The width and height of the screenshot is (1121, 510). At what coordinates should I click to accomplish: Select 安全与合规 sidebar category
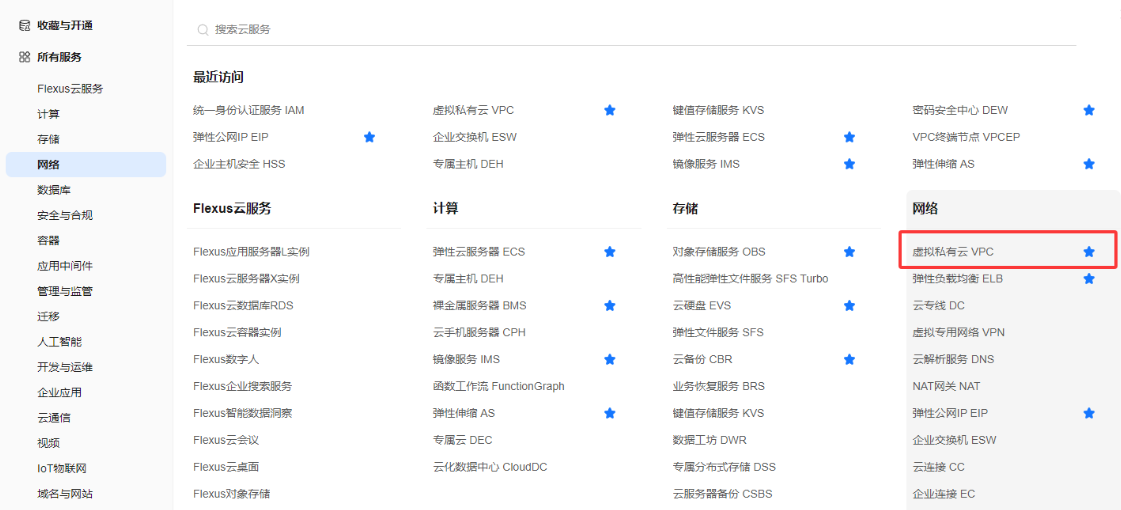tap(65, 215)
